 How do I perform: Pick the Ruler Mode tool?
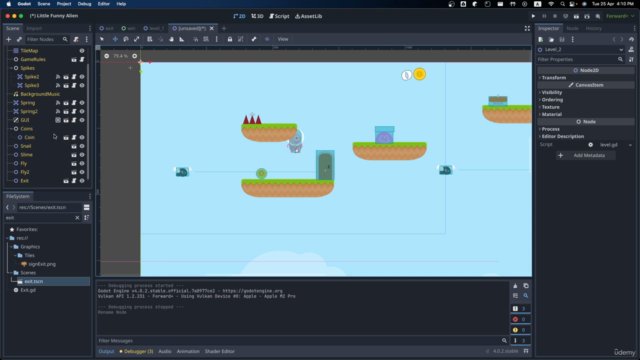click(x=182, y=39)
